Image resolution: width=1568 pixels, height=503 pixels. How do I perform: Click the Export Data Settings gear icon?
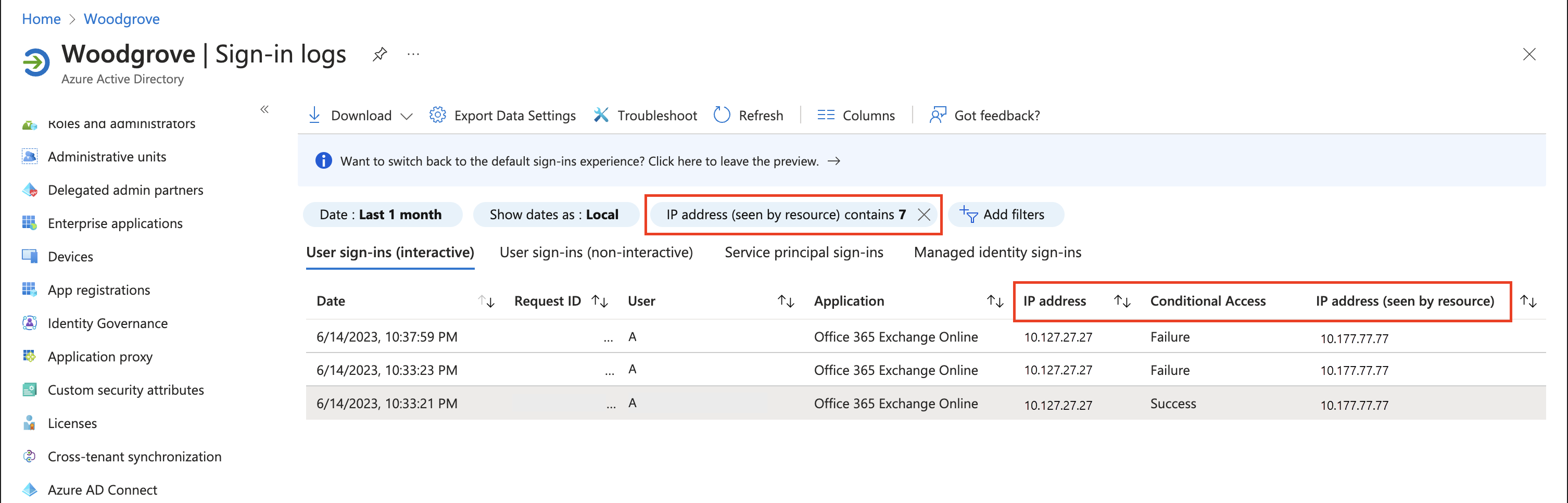[437, 115]
